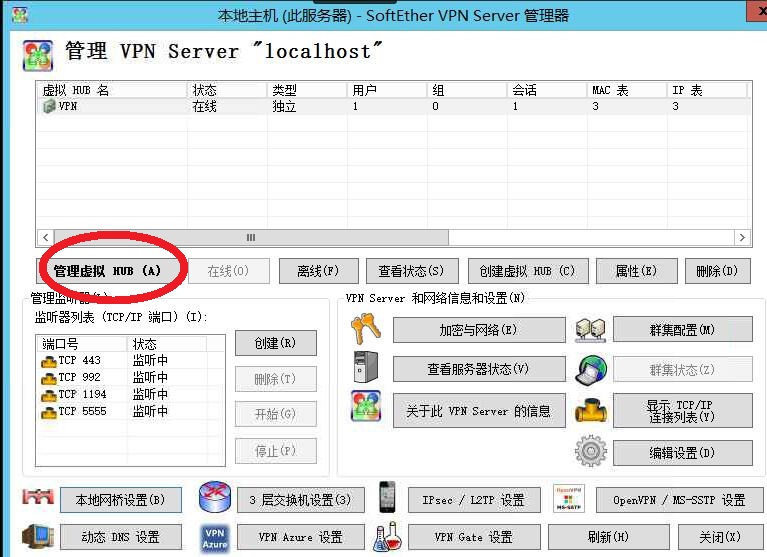Open 管理虚拟 HUB (A) button
767x557 pixels.
[107, 271]
